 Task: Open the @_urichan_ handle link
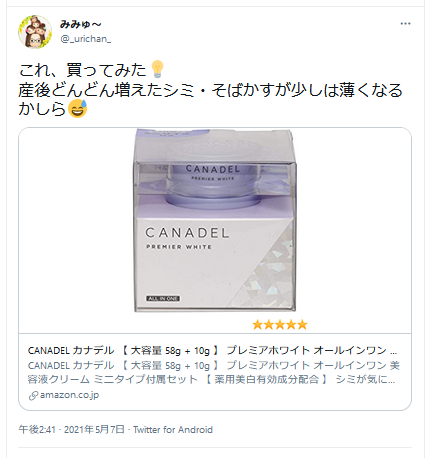pyautogui.click(x=85, y=39)
